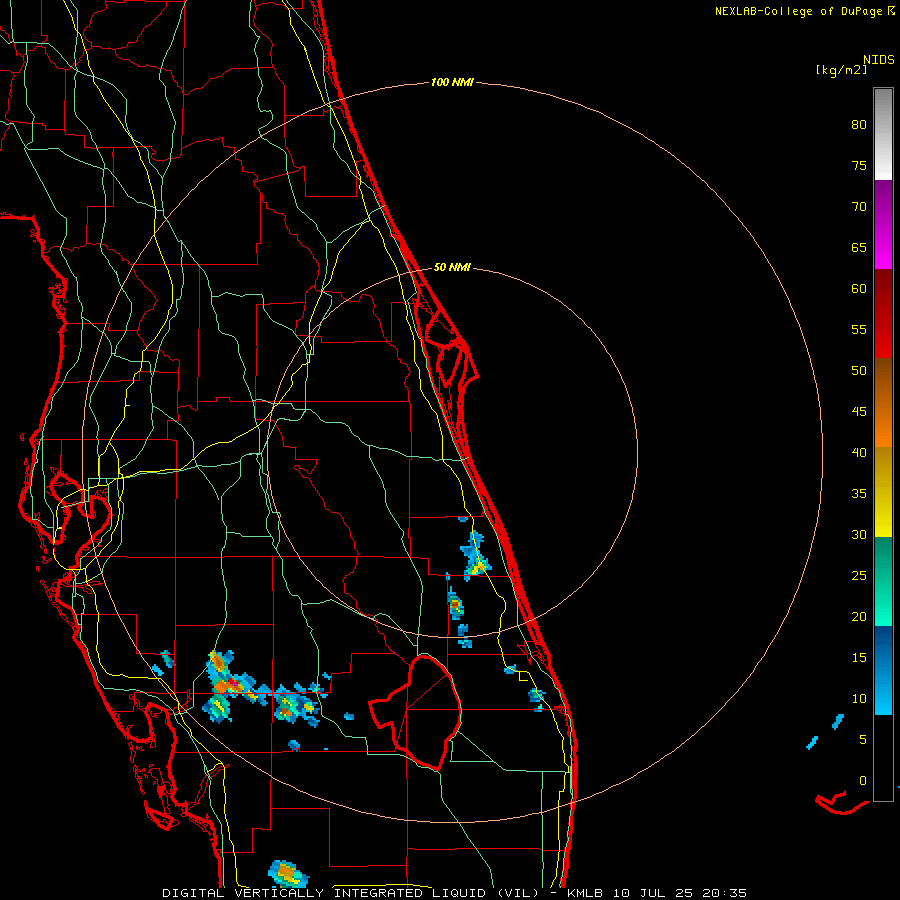Click the green-teal segment of the color bar
The image size is (900, 900).
tap(883, 581)
